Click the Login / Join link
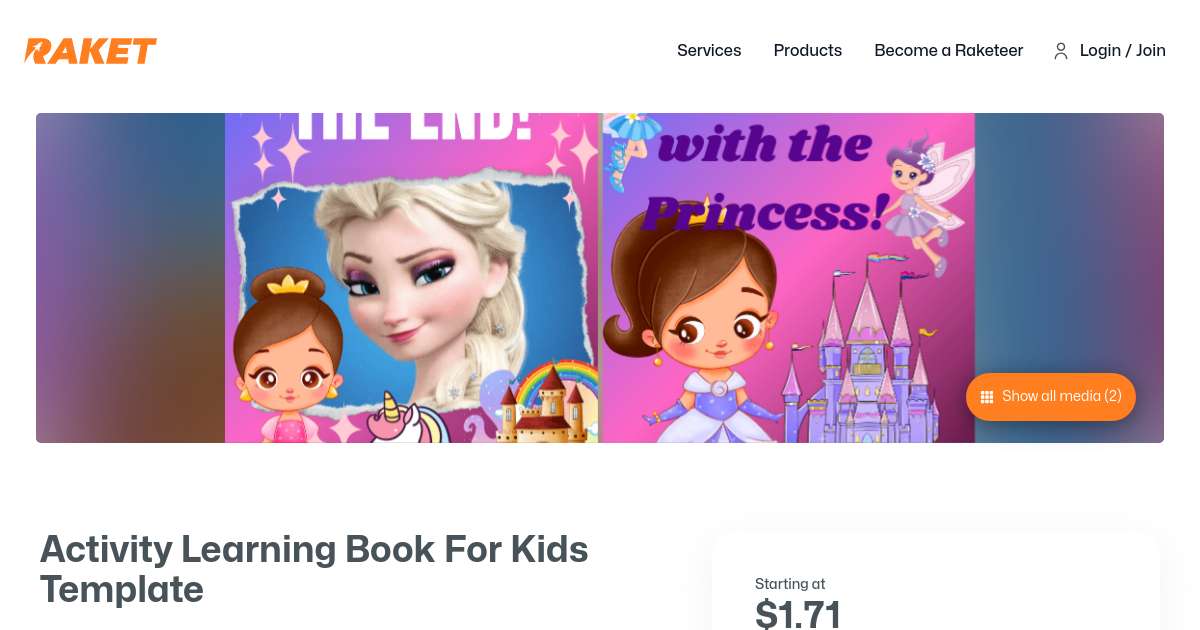 1122,51
